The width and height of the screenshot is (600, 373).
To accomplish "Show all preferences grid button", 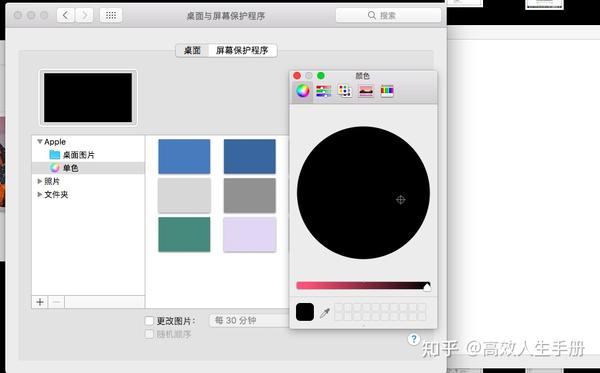I will tap(111, 15).
